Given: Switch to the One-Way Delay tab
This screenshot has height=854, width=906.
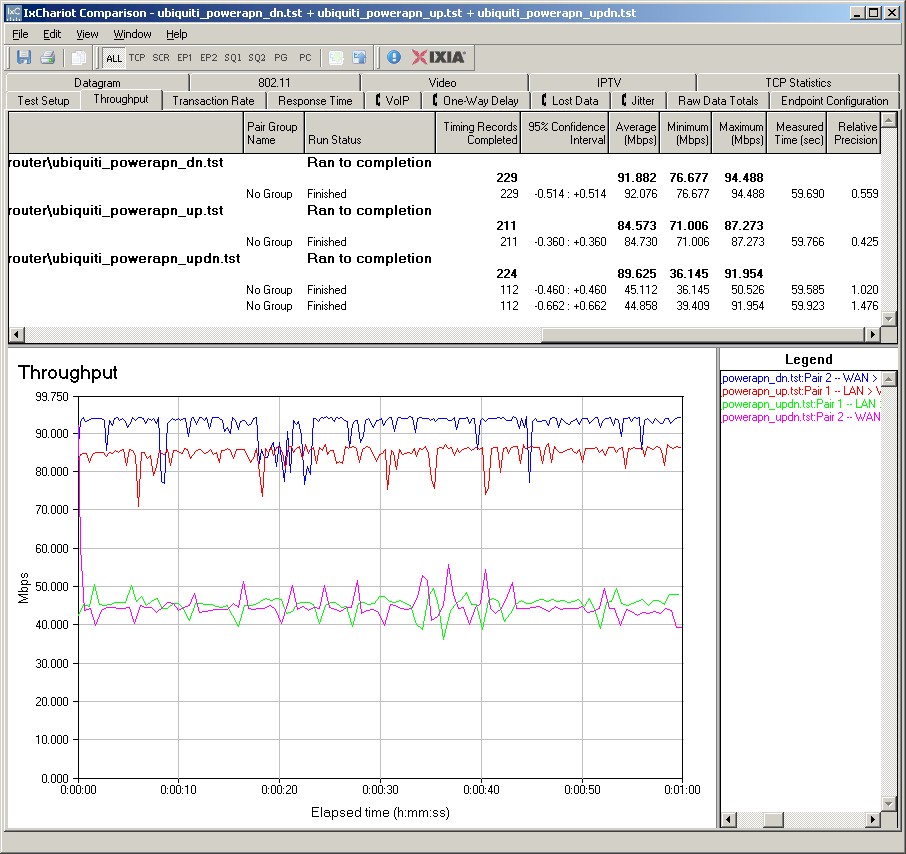Looking at the screenshot, I should (x=476, y=101).
